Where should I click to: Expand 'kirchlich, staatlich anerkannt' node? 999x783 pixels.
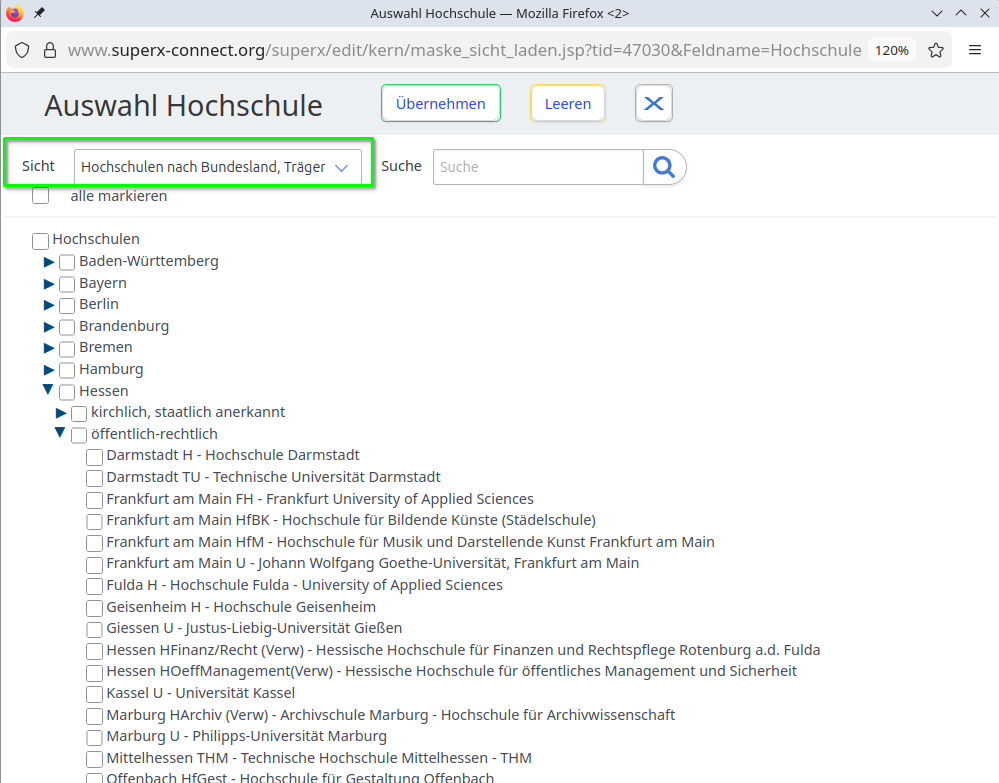click(61, 413)
